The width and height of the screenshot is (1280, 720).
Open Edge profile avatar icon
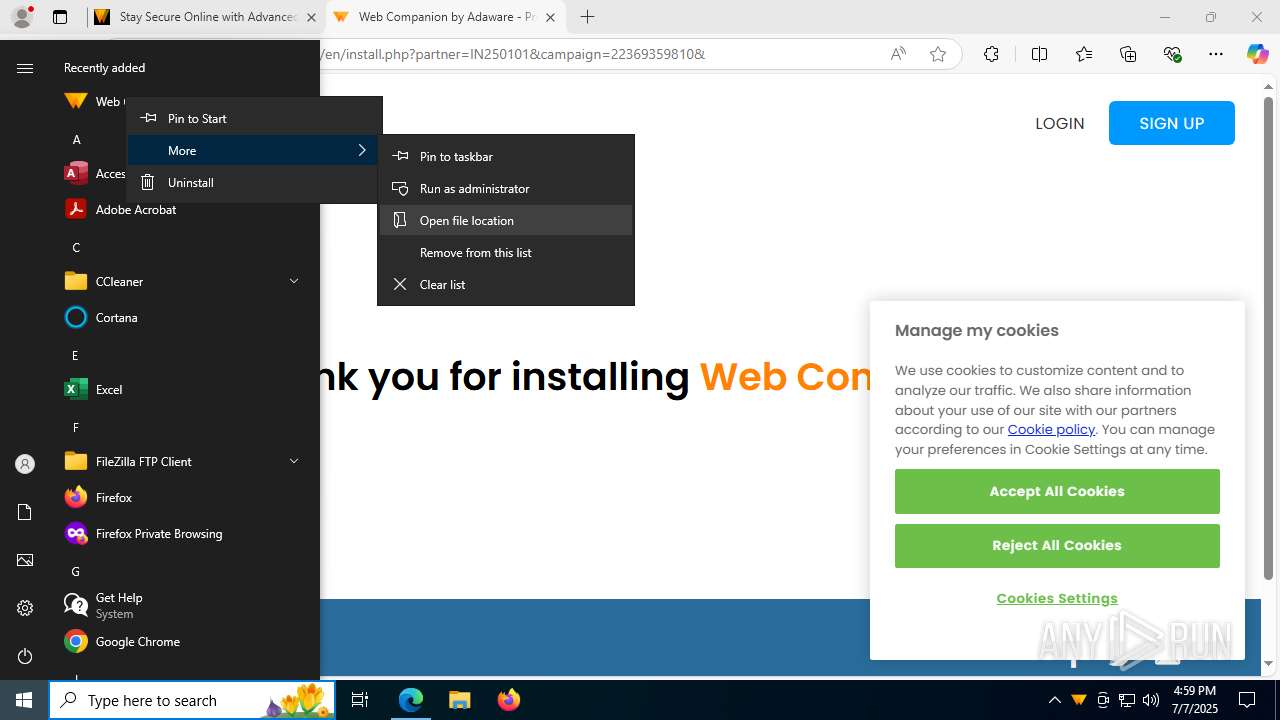pos(22,17)
